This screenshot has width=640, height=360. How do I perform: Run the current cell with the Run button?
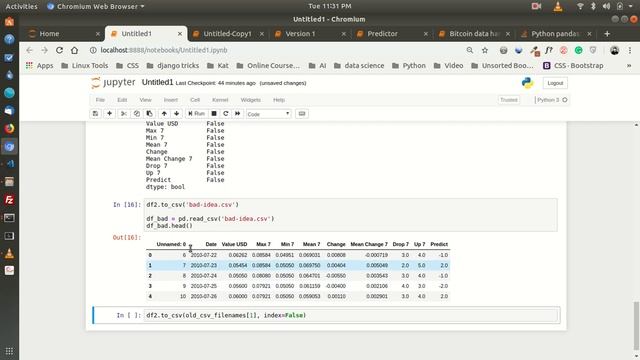(196, 114)
